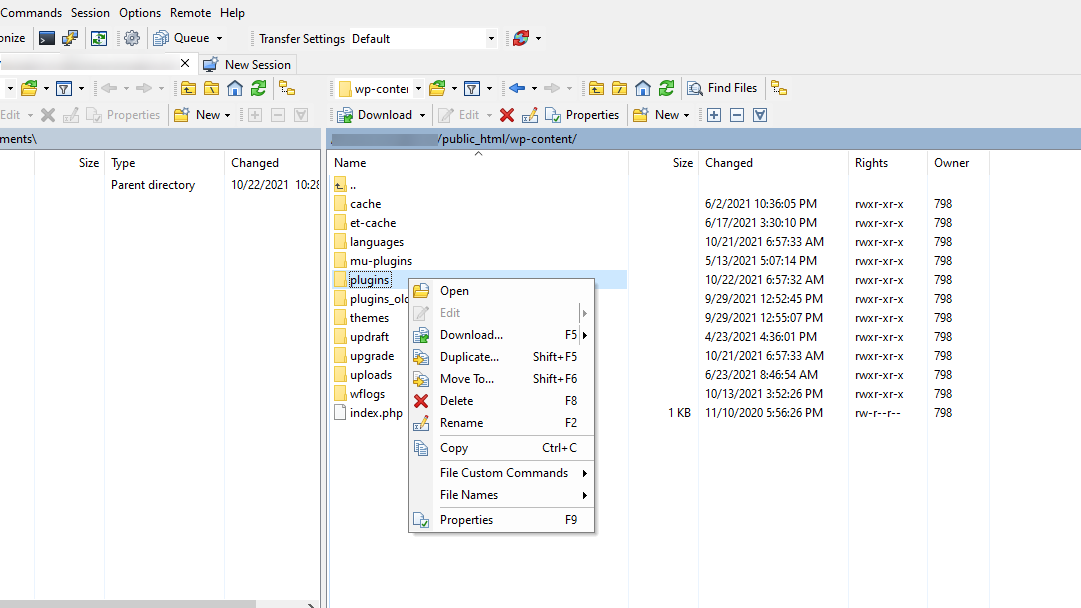Screen dimensions: 1081x608
Task: Click the refresh globe icon after Transfer Settings
Action: (x=521, y=39)
